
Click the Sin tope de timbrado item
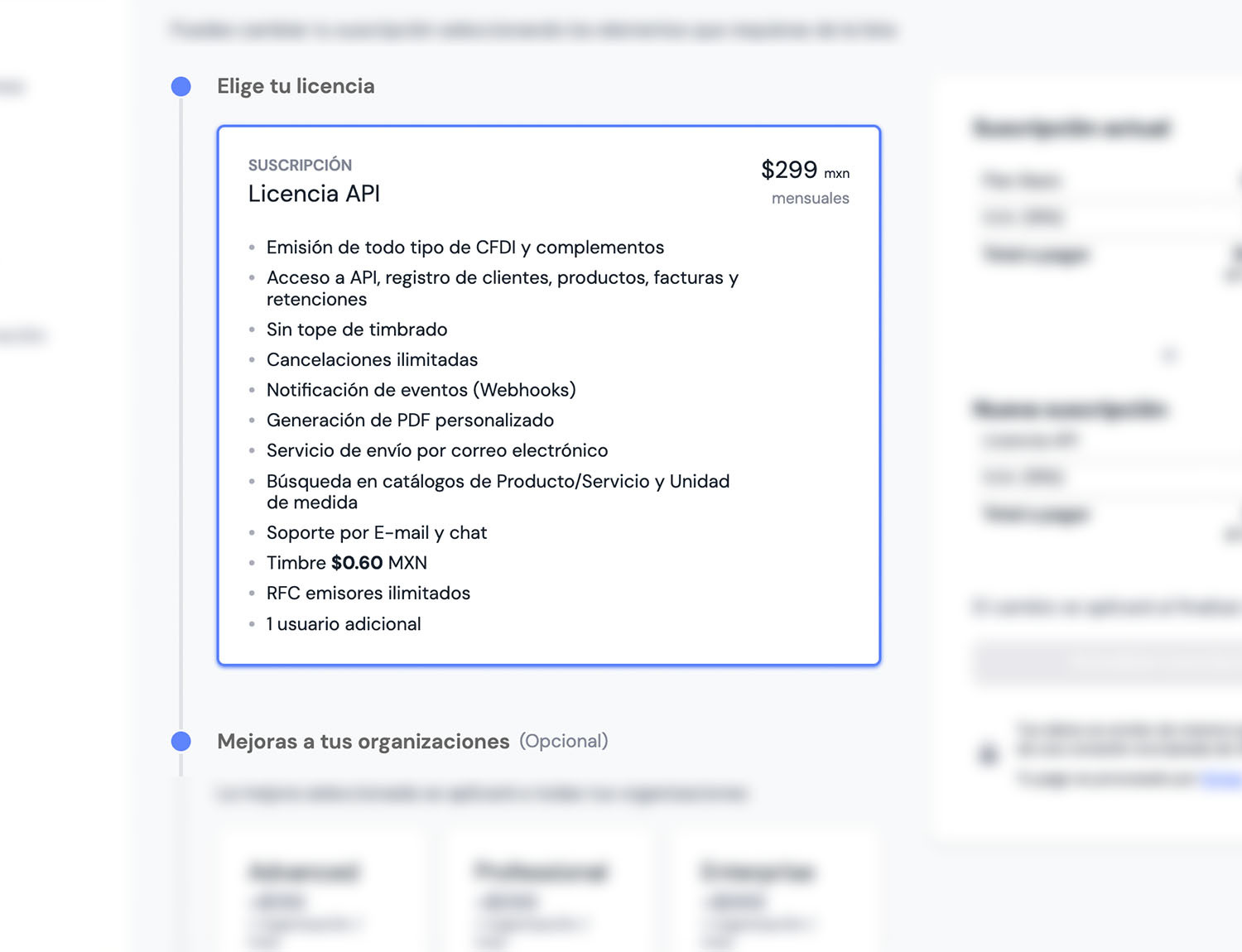(356, 329)
